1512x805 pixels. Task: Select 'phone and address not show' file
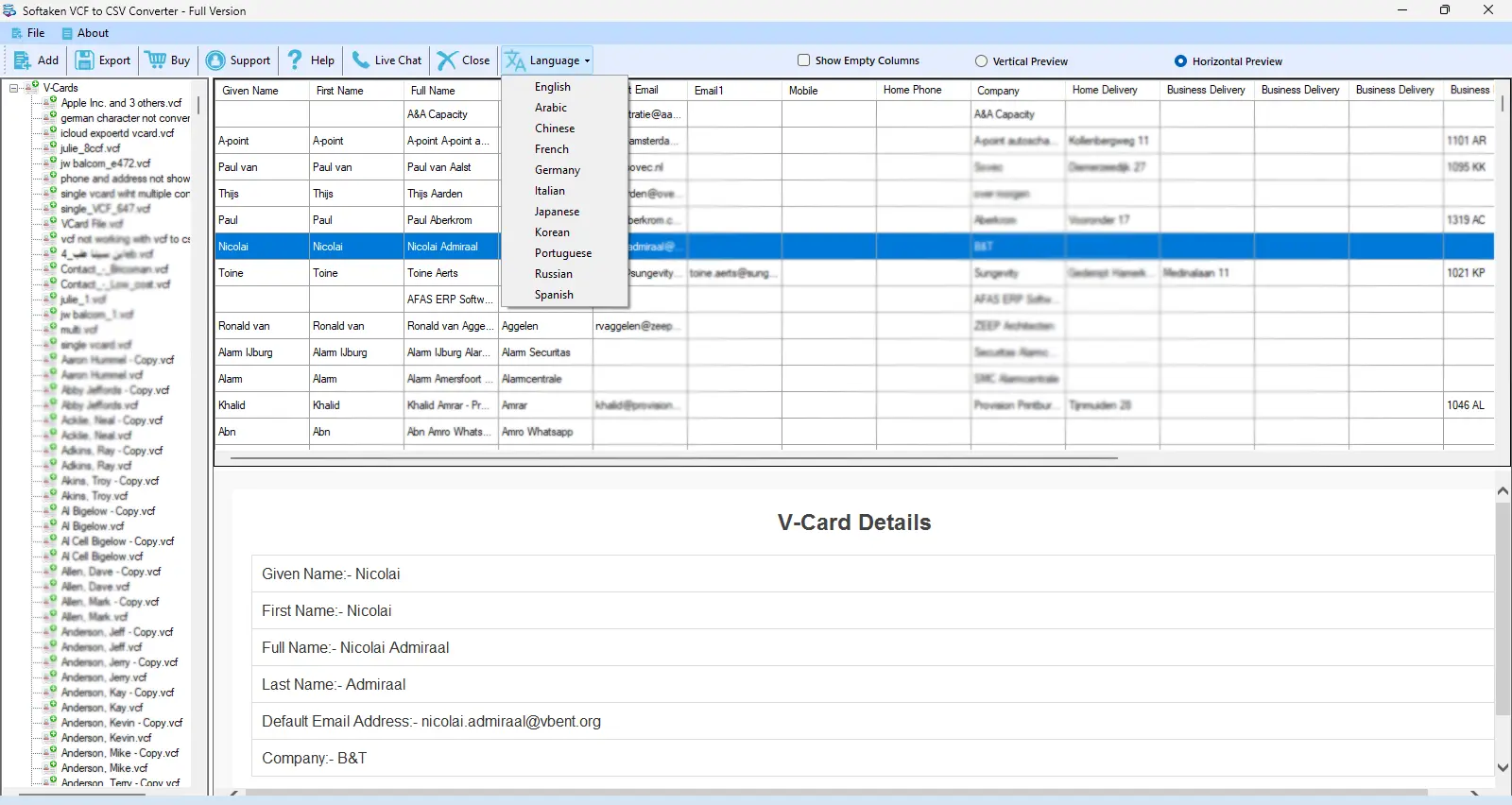tap(125, 179)
